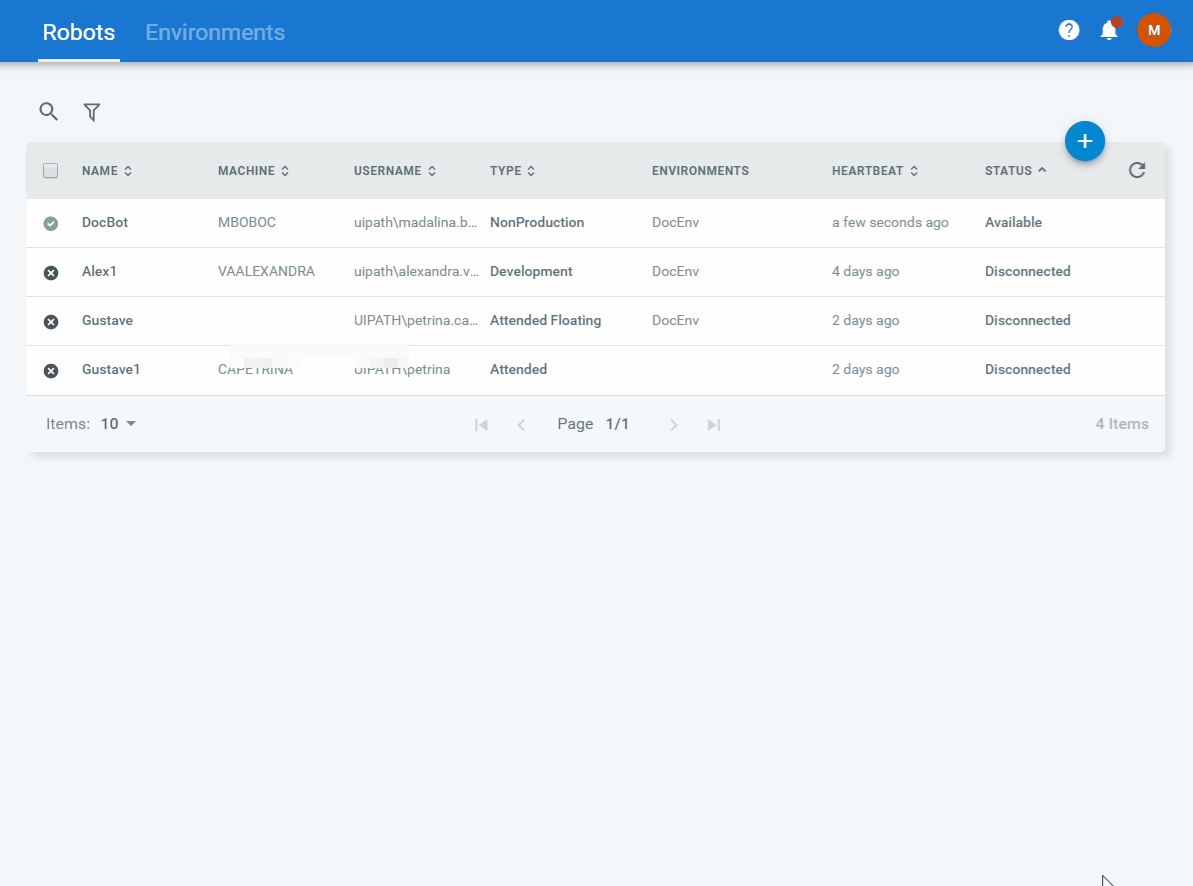Click the '4 Items' count label
1193x886 pixels.
[1122, 424]
